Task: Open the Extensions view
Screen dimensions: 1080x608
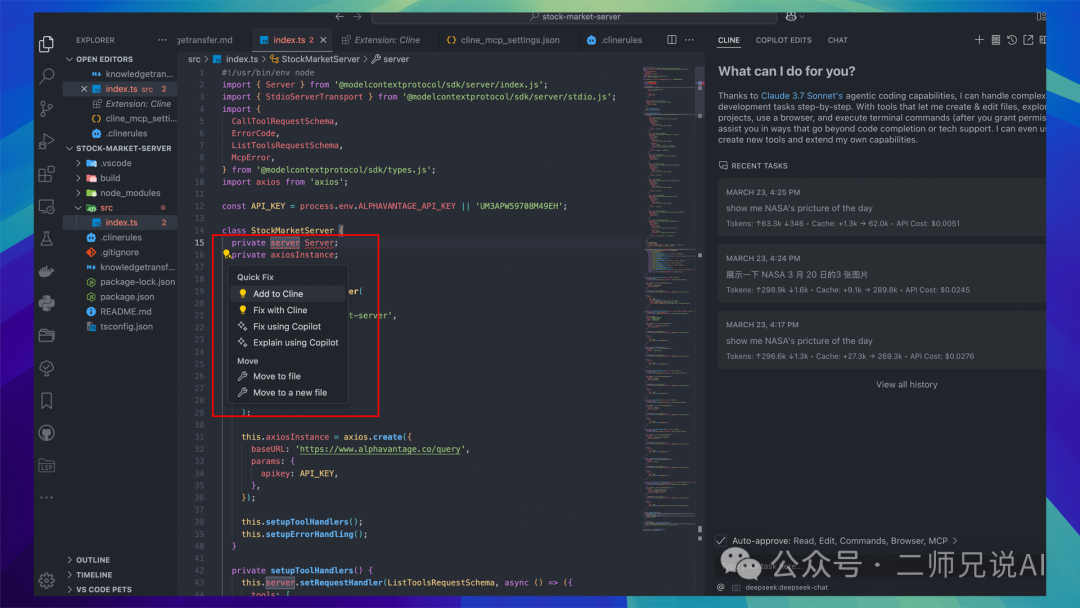Action: pos(46,174)
